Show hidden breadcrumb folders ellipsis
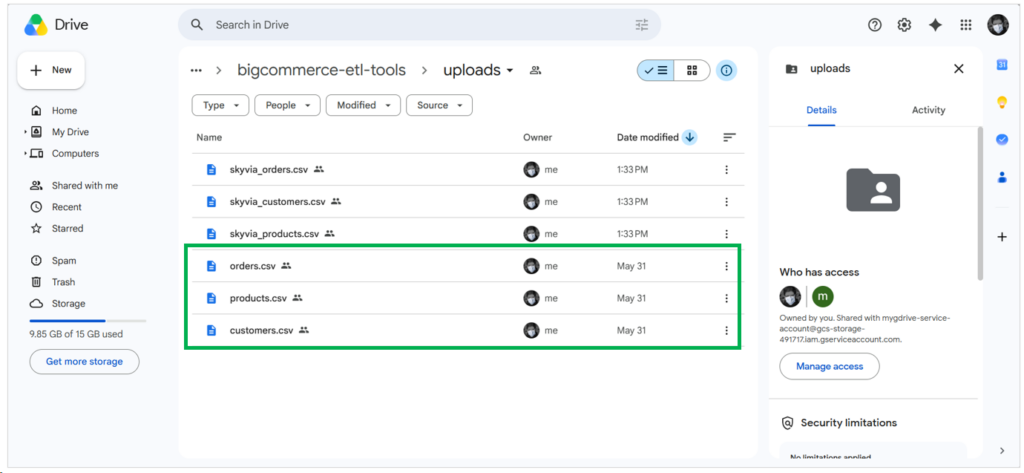 196,71
